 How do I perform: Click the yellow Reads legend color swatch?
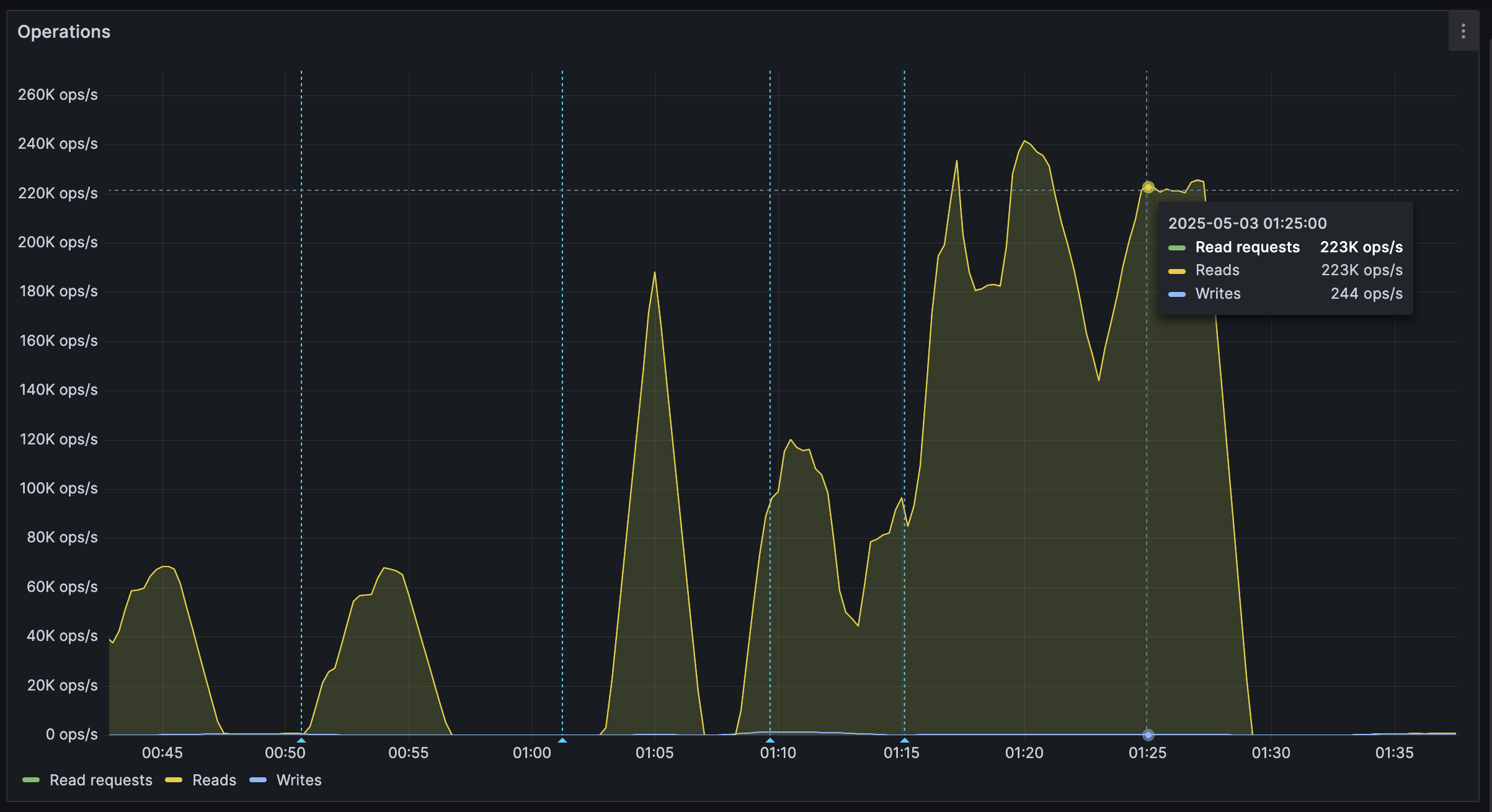click(174, 780)
